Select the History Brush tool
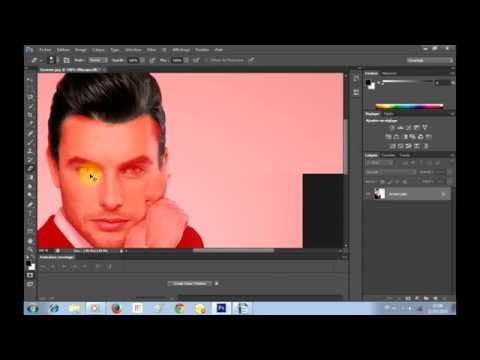This screenshot has height=360, width=480. click(30, 160)
